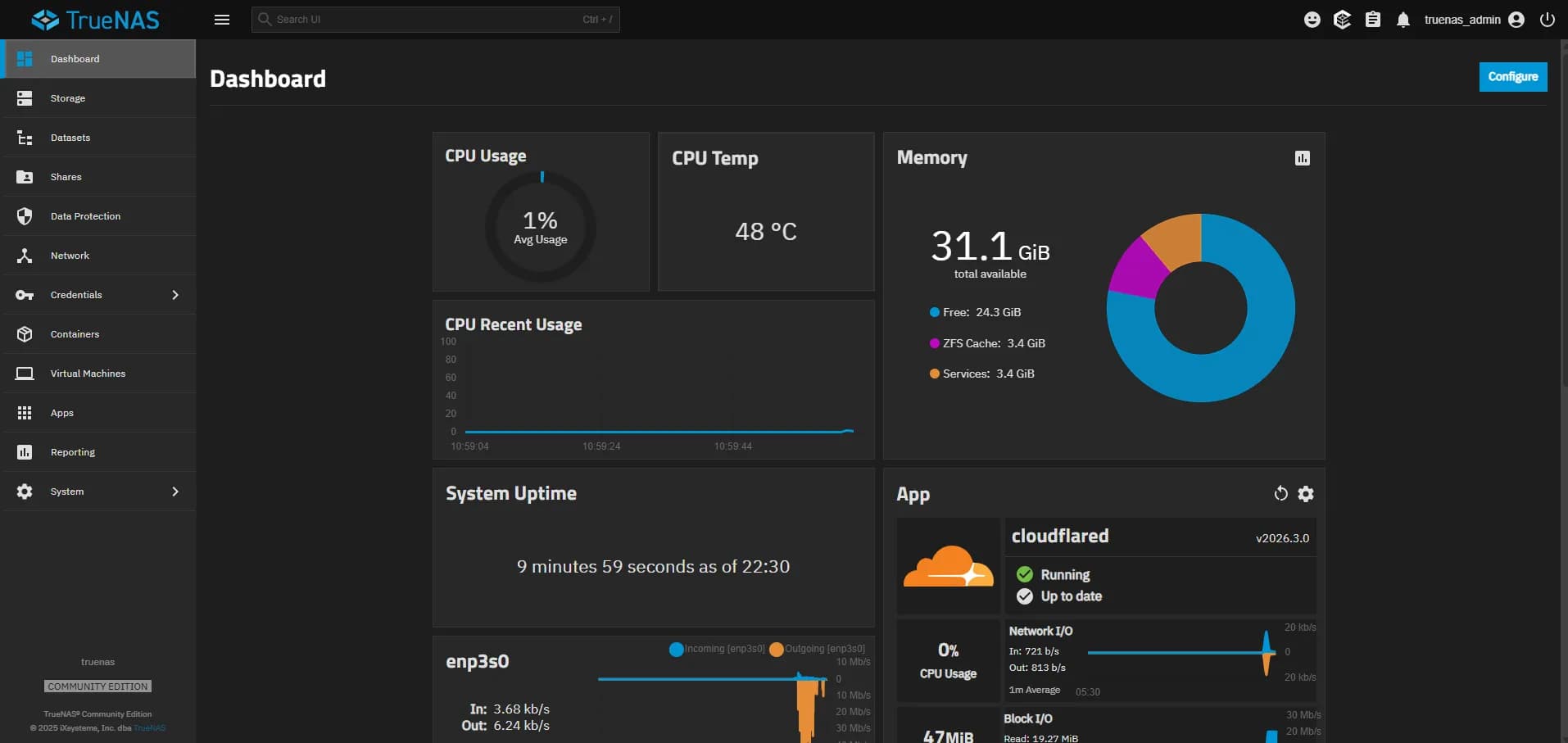Open cloudflared app settings gear
1568x743 pixels.
tap(1305, 493)
